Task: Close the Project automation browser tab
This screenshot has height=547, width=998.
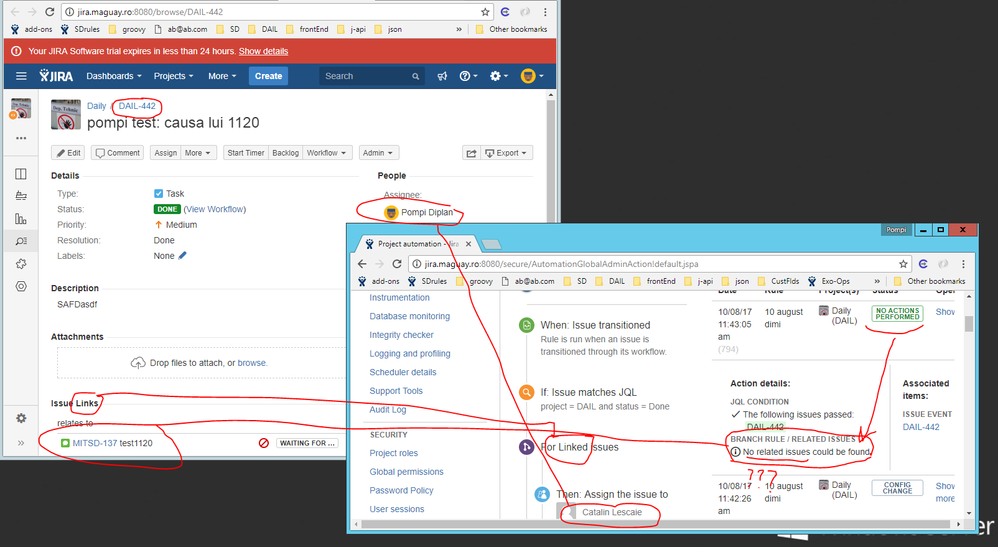Action: click(468, 244)
